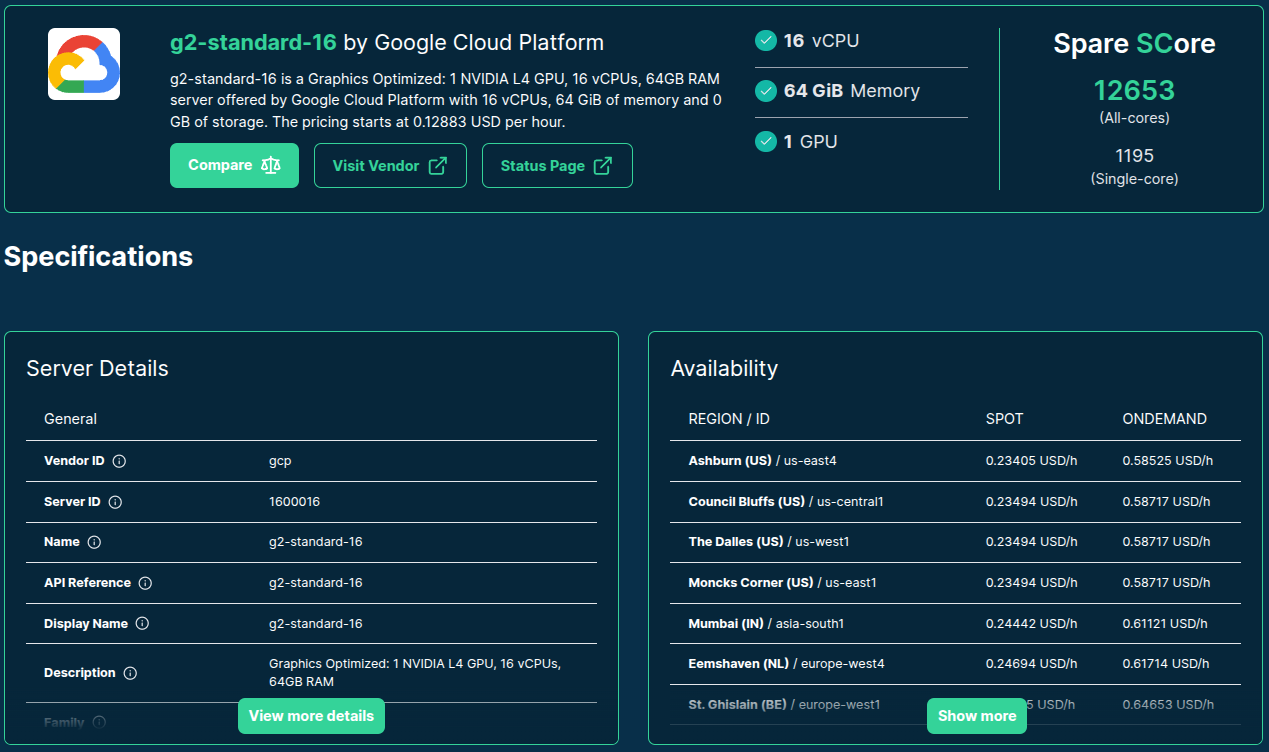1269x752 pixels.
Task: Click Show more in Availability
Action: click(977, 716)
